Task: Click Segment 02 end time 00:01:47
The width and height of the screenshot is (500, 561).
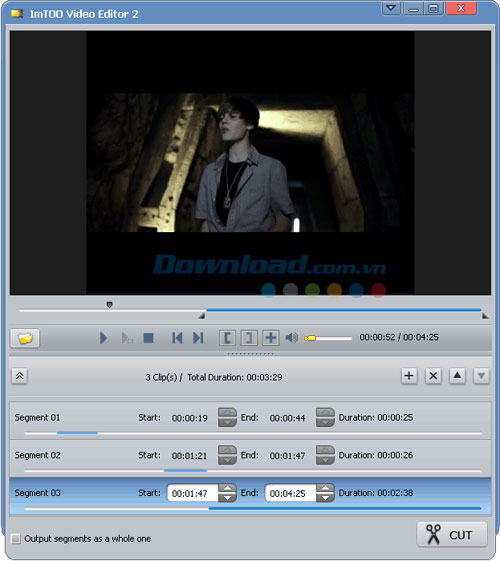Action: point(288,455)
